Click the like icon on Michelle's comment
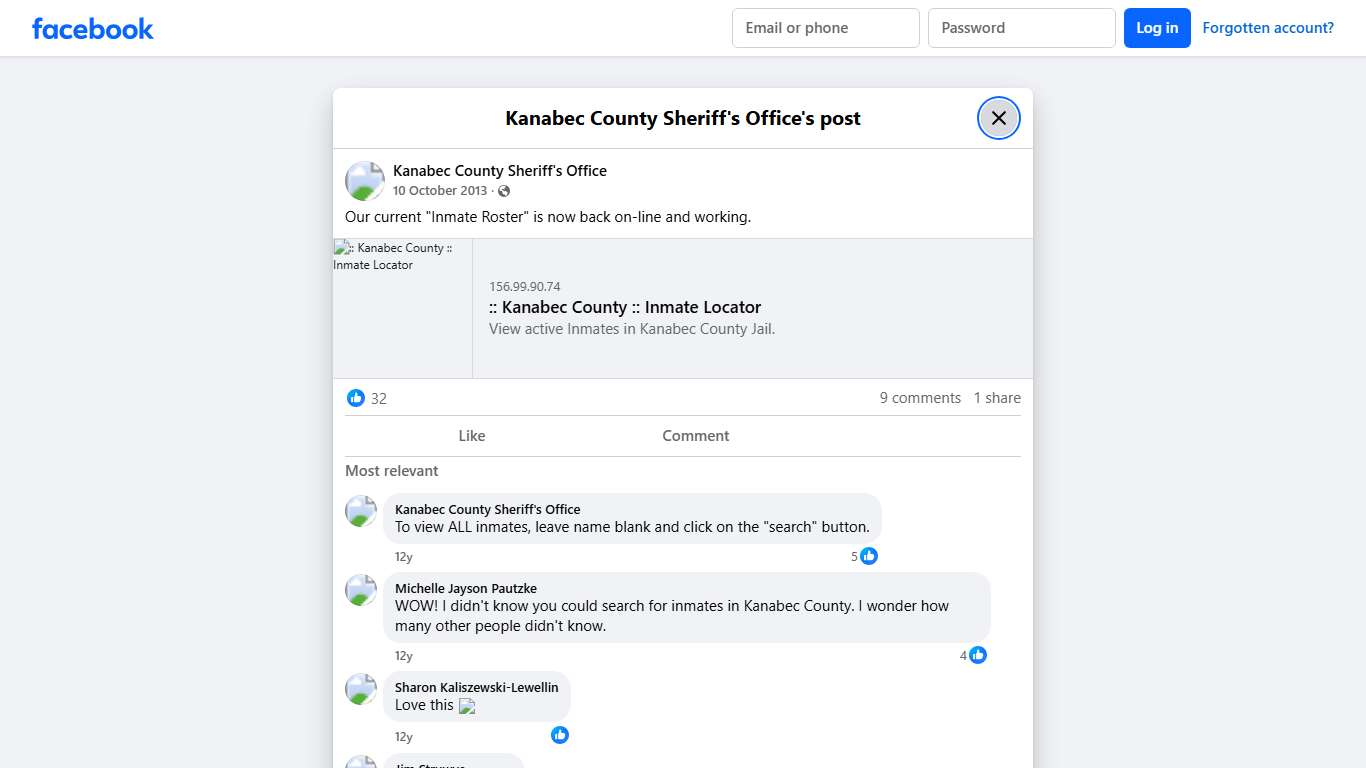The image size is (1366, 768). [x=978, y=655]
